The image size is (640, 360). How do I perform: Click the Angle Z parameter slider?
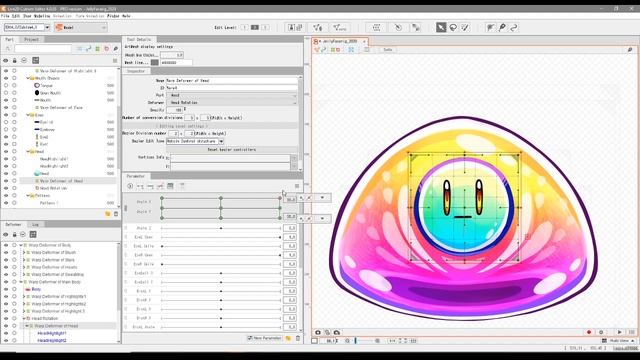pyautogui.click(x=221, y=228)
